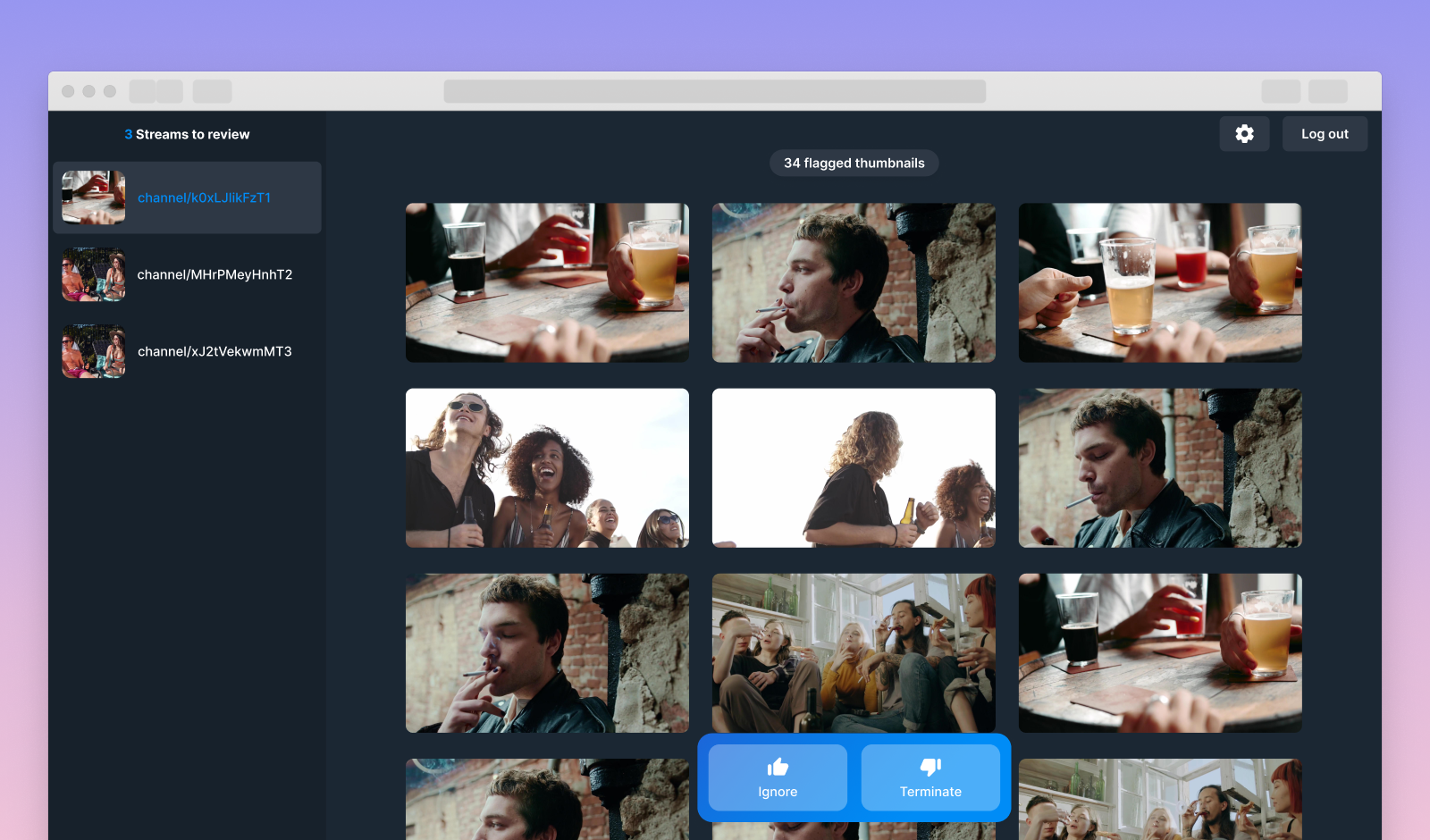Open settings via the gear icon
The height and width of the screenshot is (840, 1430).
point(1244,134)
